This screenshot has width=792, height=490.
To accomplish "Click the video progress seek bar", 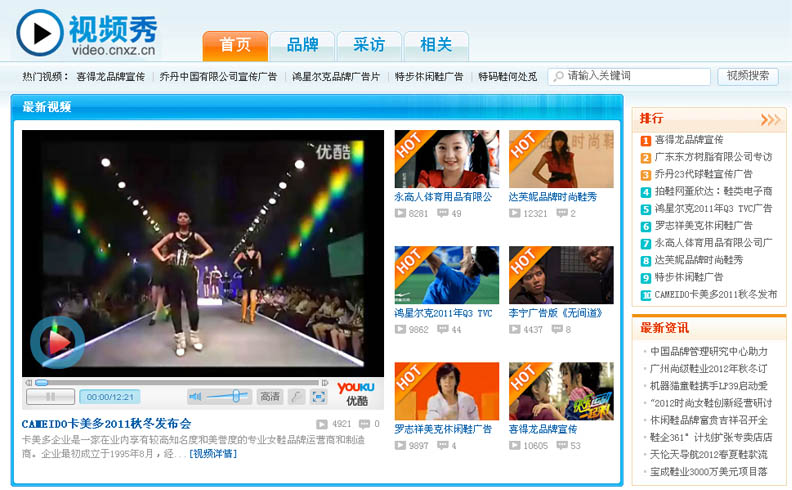I will click(200, 382).
